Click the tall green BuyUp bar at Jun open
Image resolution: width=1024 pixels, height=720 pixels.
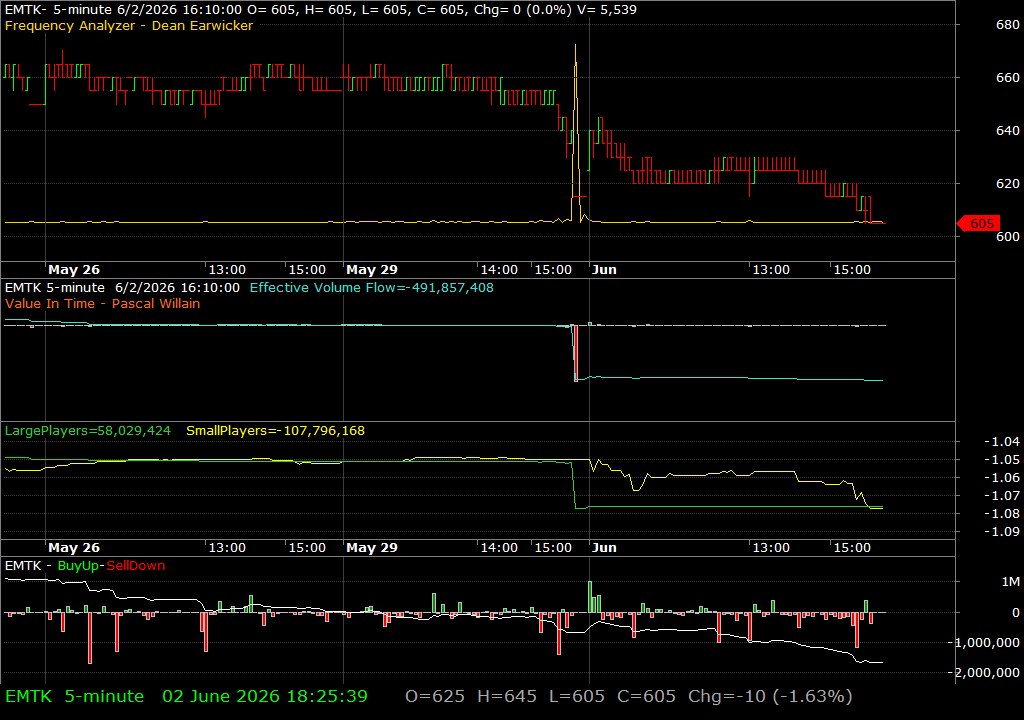tap(590, 597)
